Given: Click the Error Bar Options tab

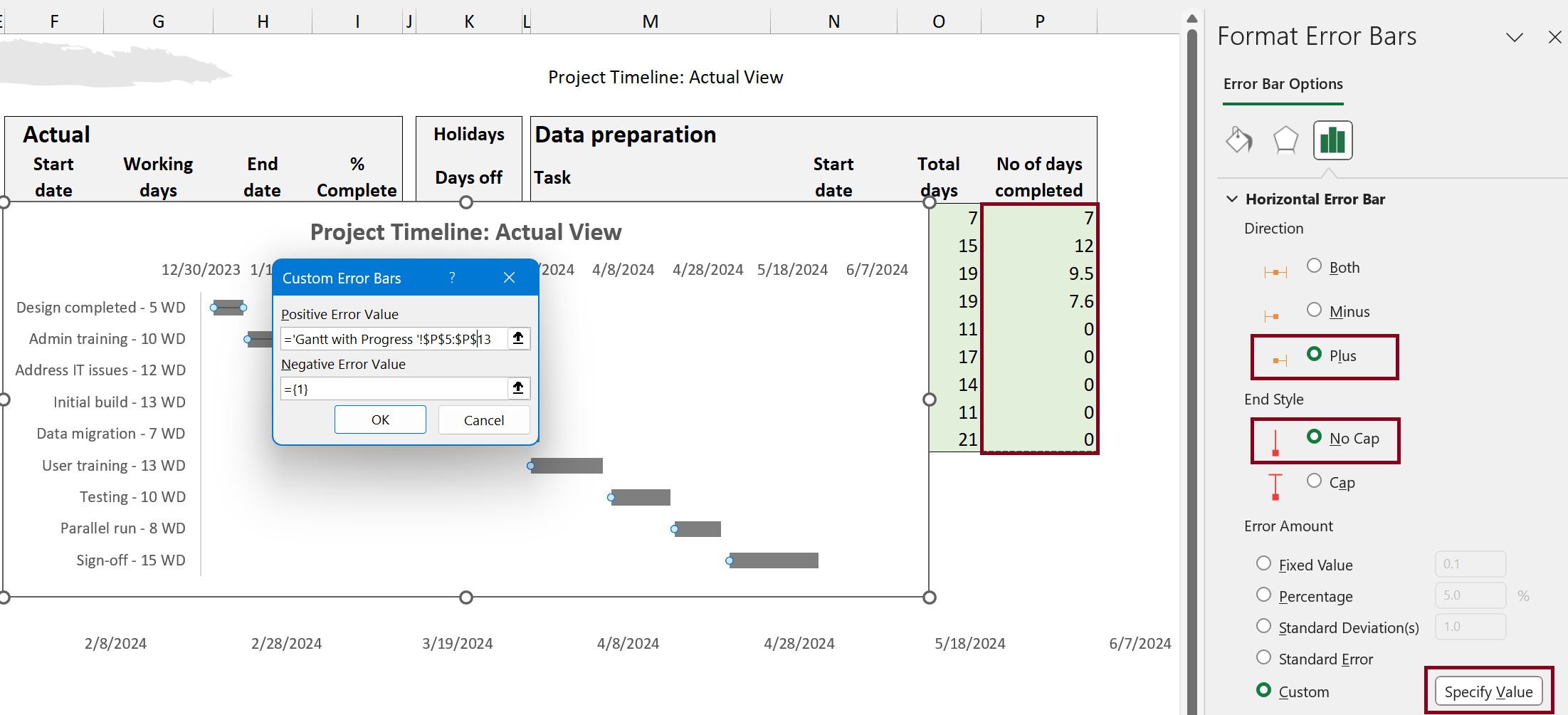Looking at the screenshot, I should pyautogui.click(x=1283, y=84).
